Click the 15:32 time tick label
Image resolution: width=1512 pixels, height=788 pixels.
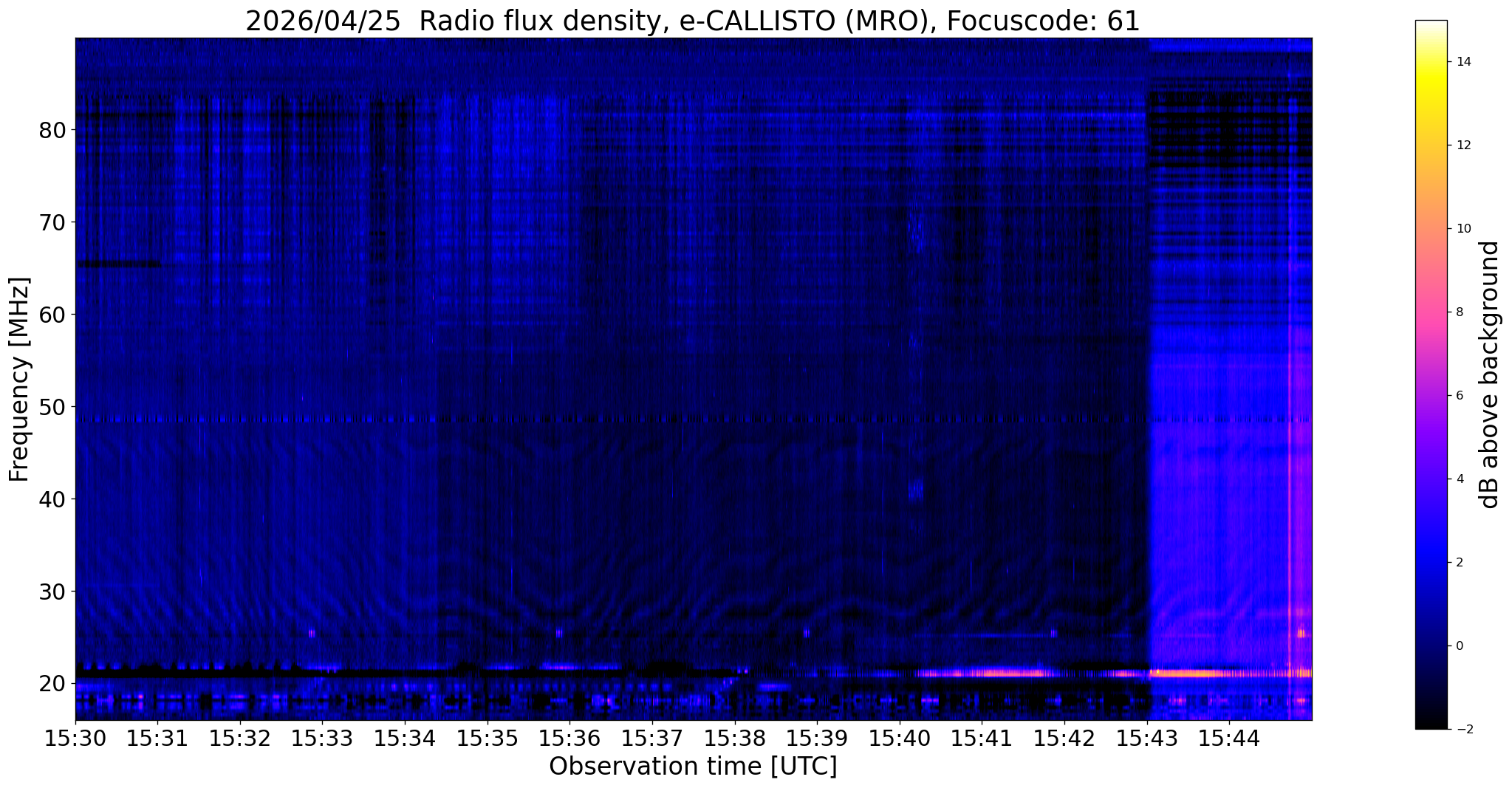click(x=240, y=739)
